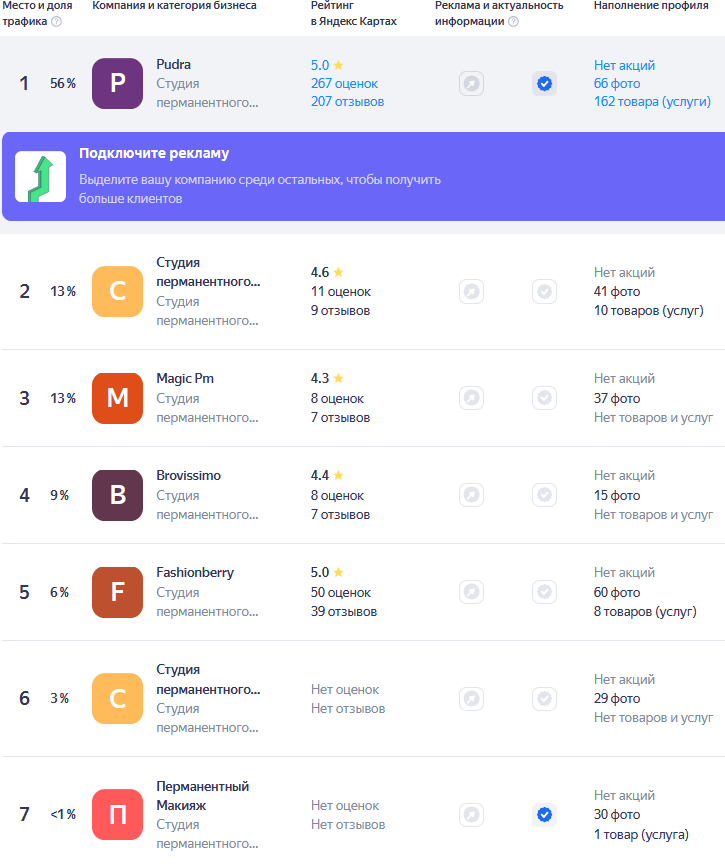725x864 pixels.
Task: Click the verification badge in row 2
Action: (544, 291)
